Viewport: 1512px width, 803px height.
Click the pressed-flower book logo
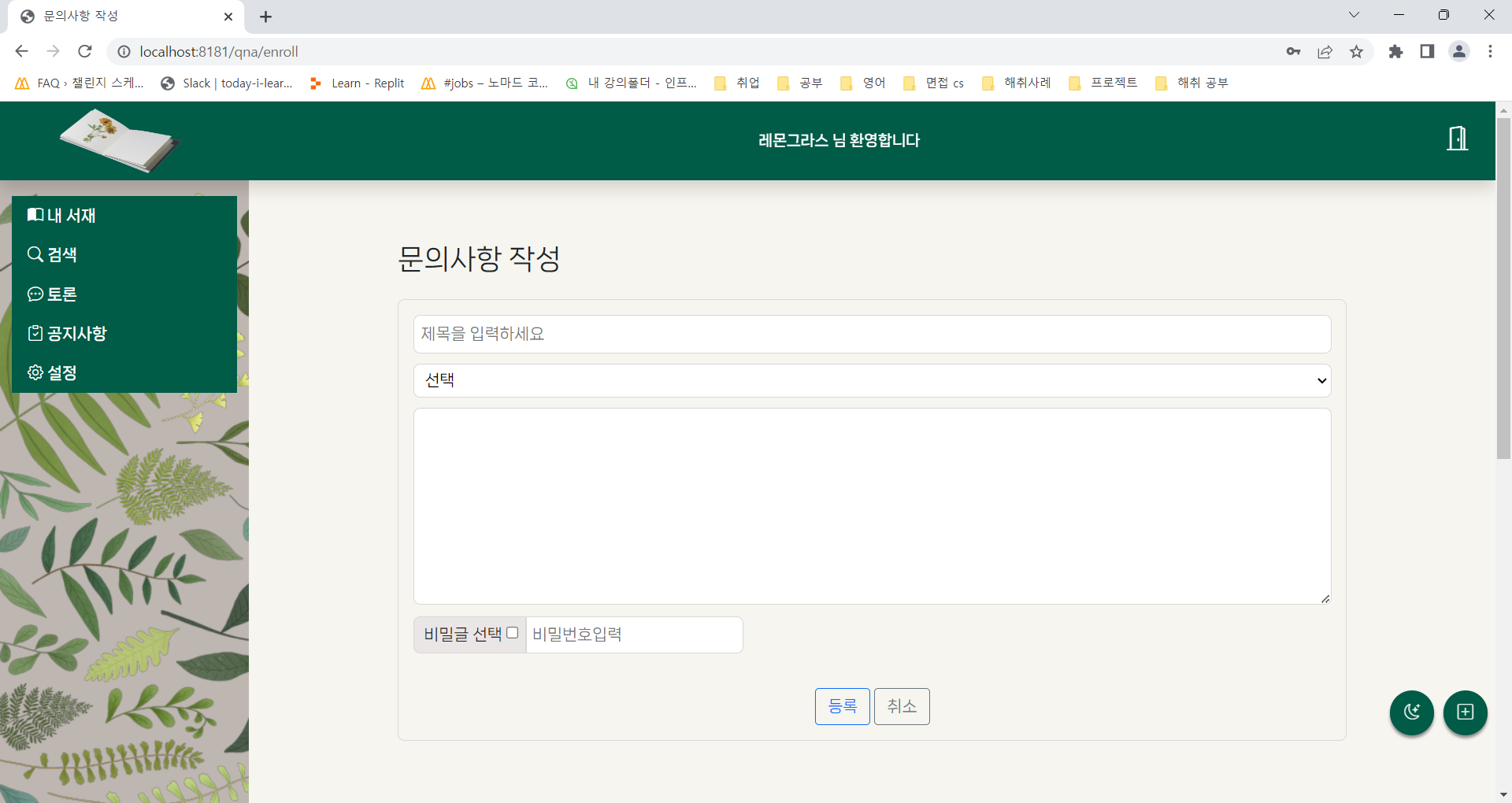118,140
